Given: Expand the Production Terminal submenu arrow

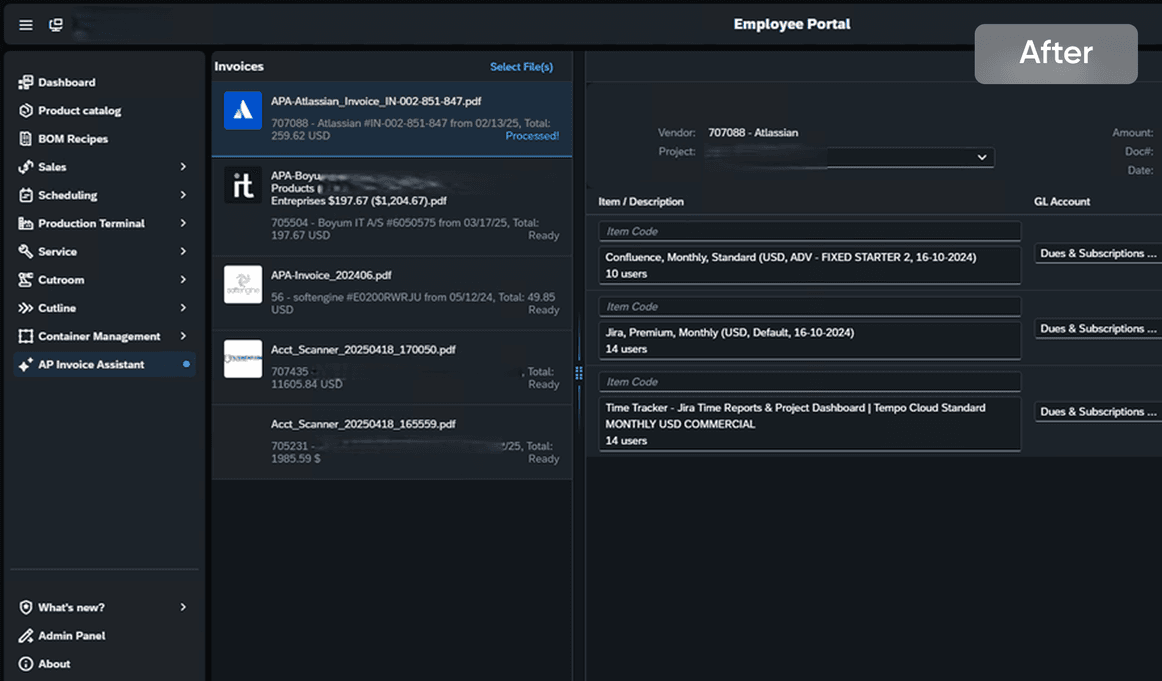Looking at the screenshot, I should pyautogui.click(x=183, y=223).
